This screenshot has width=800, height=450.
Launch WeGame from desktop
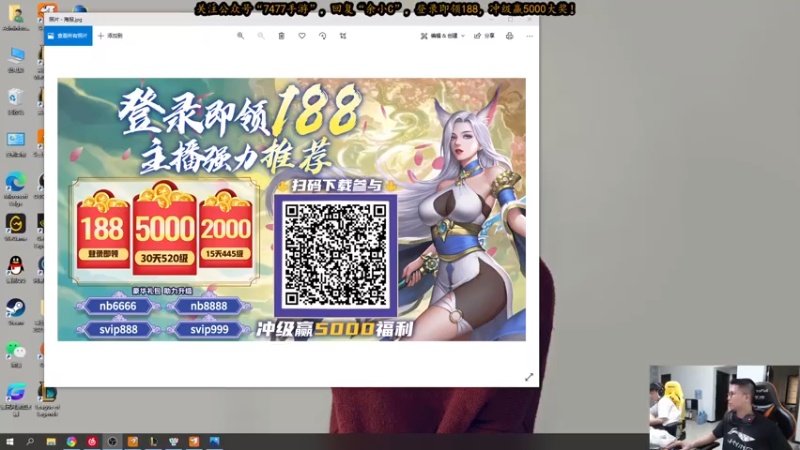click(16, 228)
